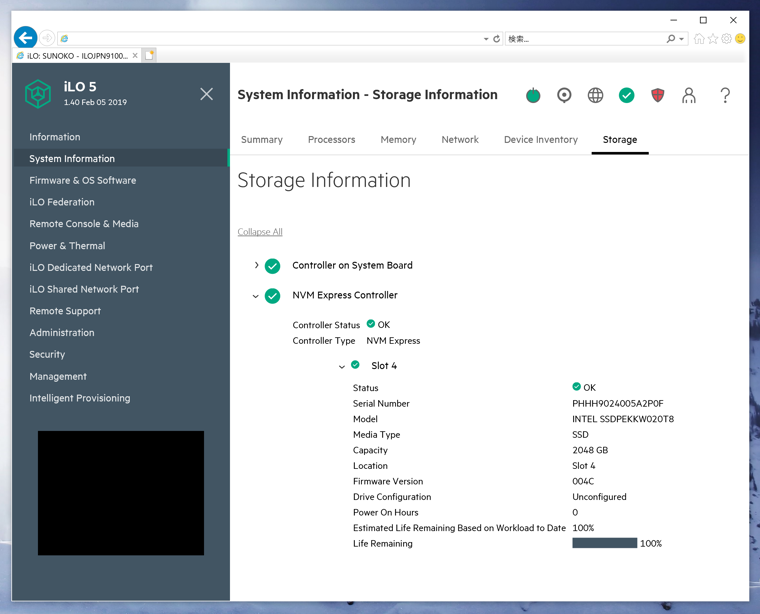Viewport: 760px width, 614px height.
Task: Click the green system health checkmark icon
Action: click(626, 95)
